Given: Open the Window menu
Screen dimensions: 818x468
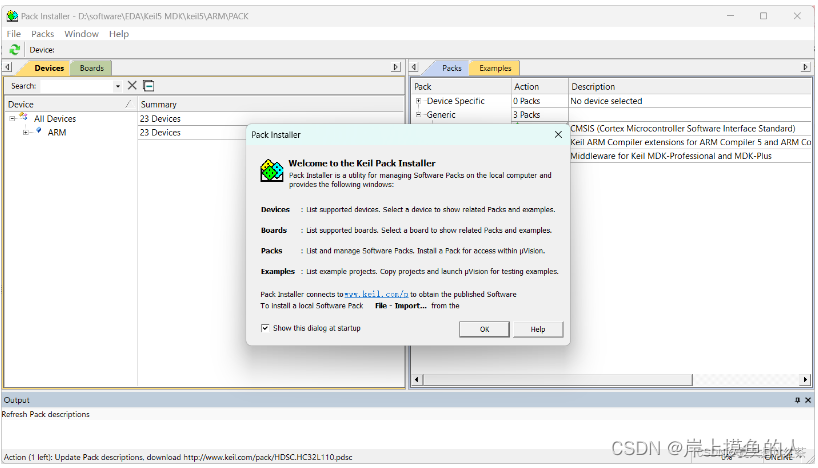Looking at the screenshot, I should pos(81,34).
